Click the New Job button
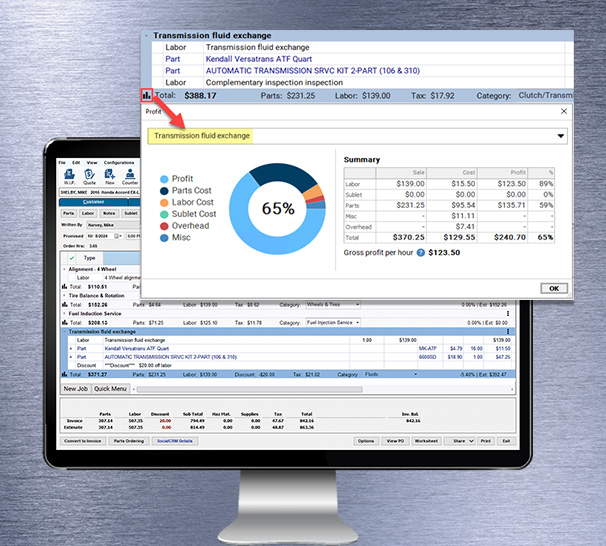Screen dimensions: 606x546 (75, 389)
